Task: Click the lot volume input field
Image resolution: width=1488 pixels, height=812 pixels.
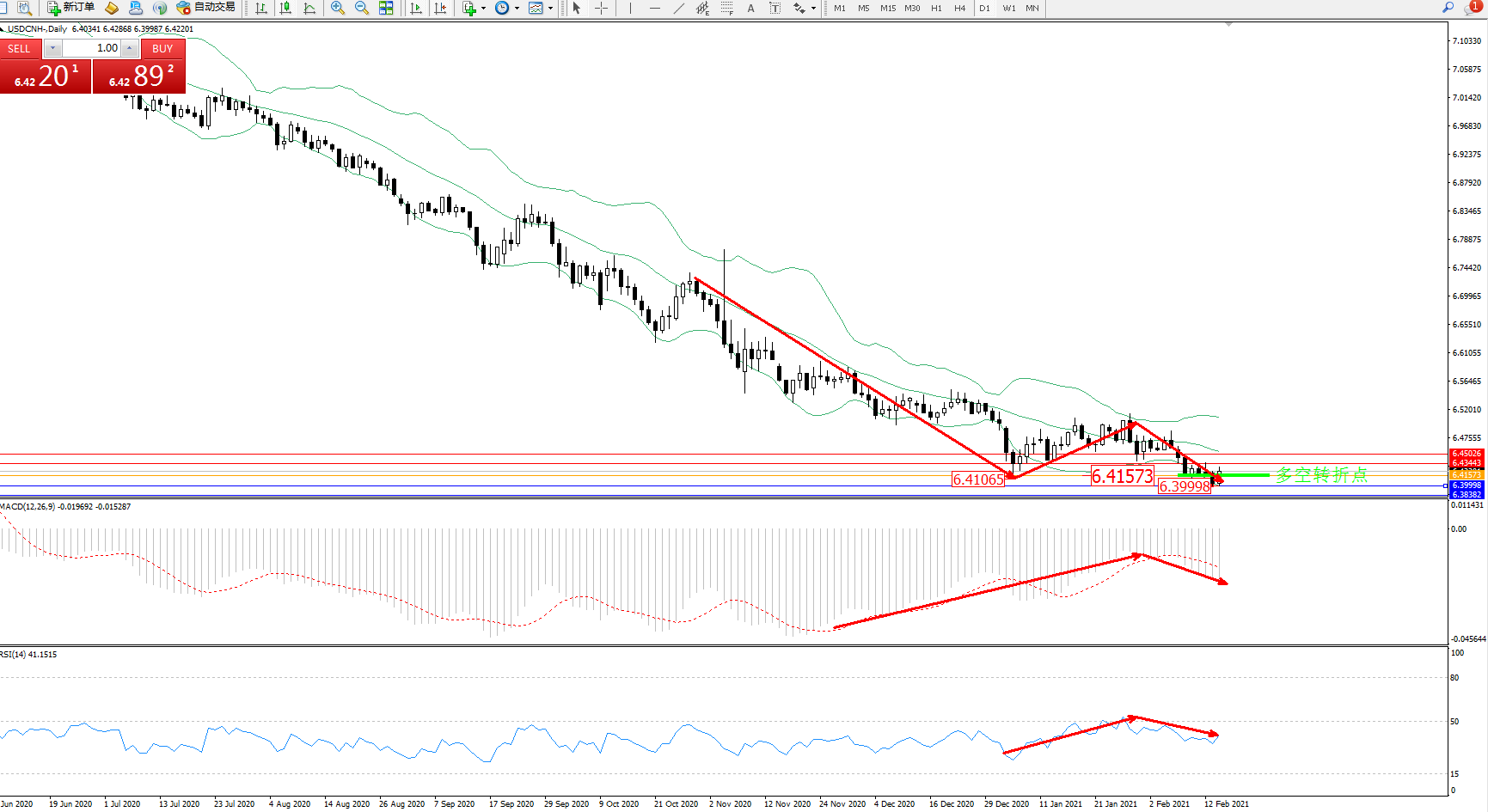Action: [x=95, y=48]
